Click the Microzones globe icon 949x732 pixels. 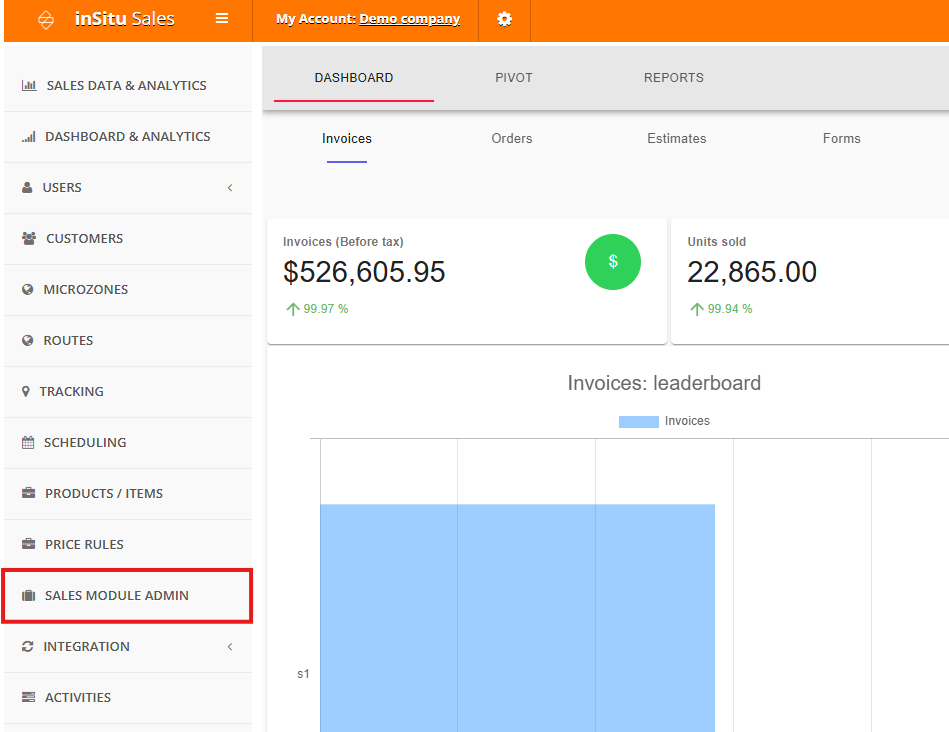point(28,289)
